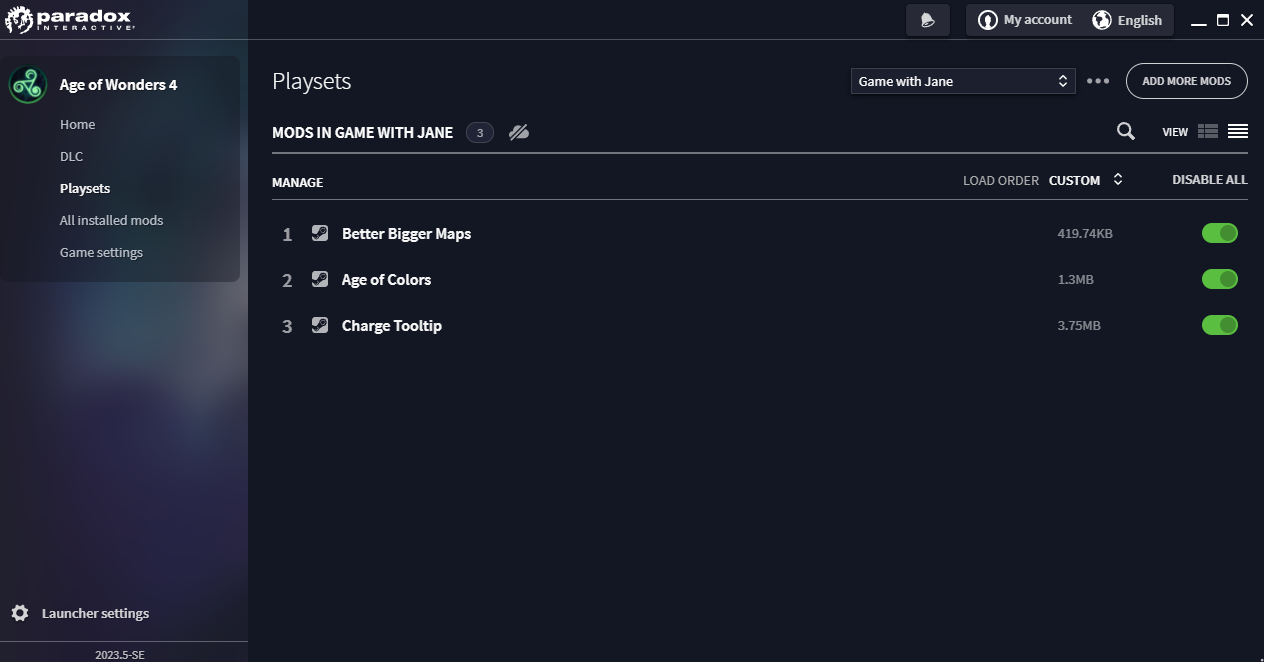Image resolution: width=1264 pixels, height=662 pixels.
Task: Turn off the Charge Tooltip mod switch
Action: click(1219, 325)
